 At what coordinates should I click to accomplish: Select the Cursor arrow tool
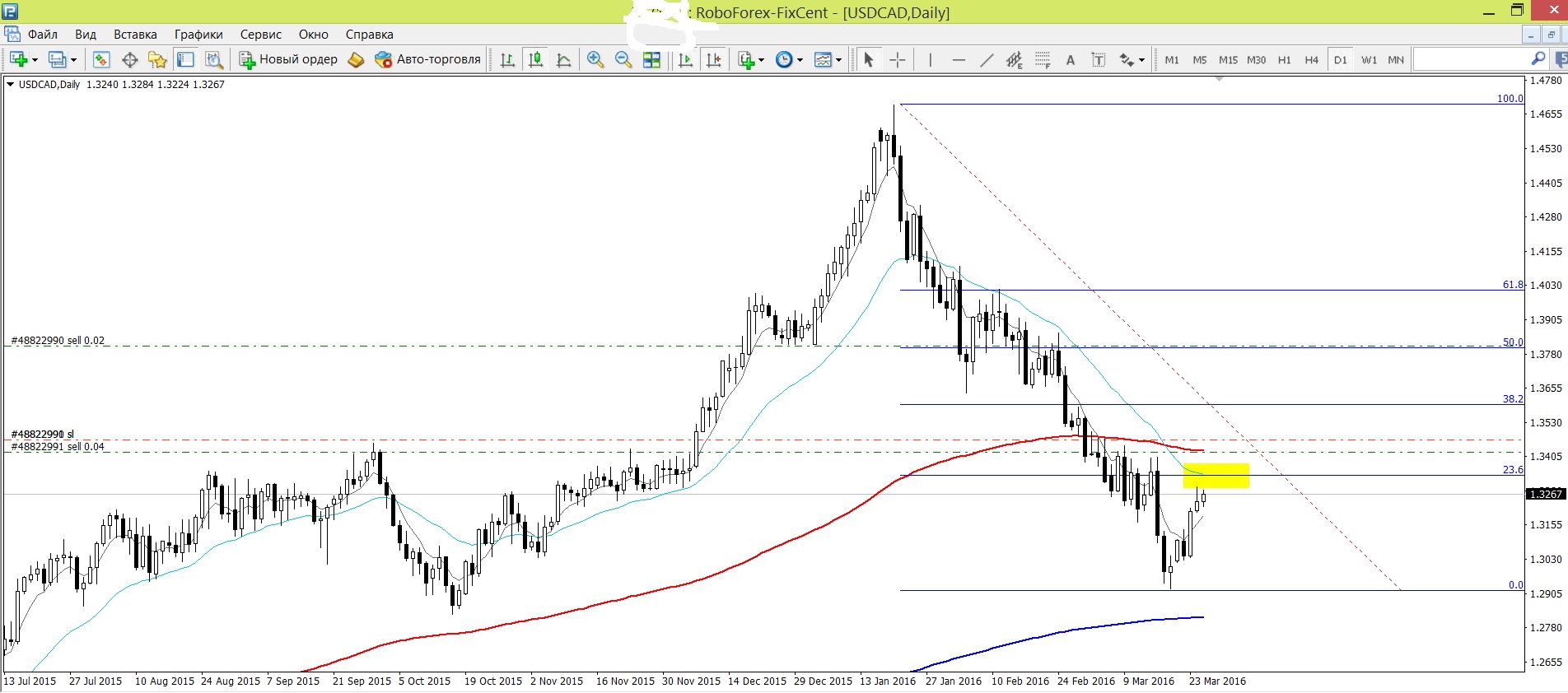click(x=868, y=59)
